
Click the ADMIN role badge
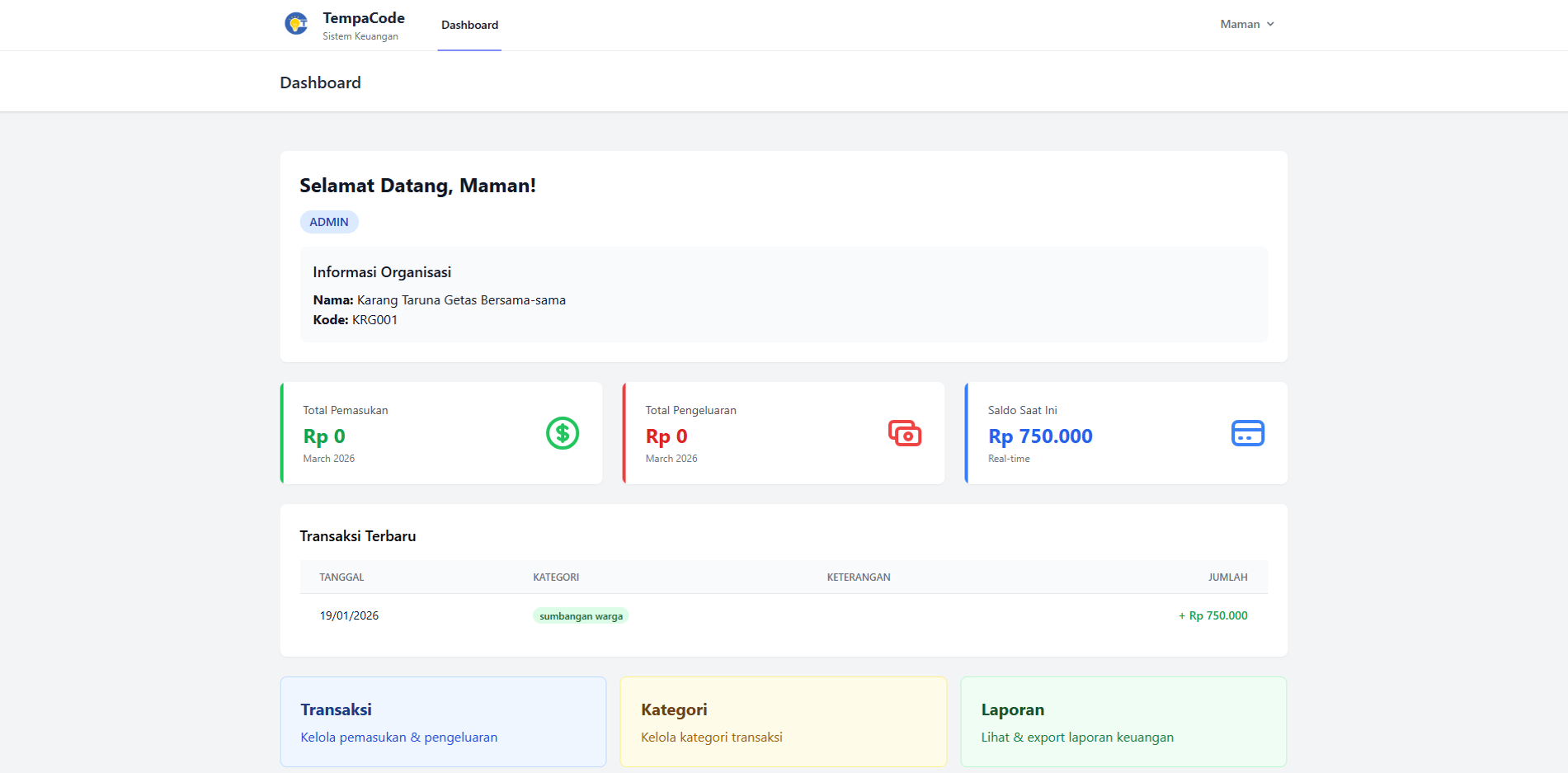pos(329,222)
